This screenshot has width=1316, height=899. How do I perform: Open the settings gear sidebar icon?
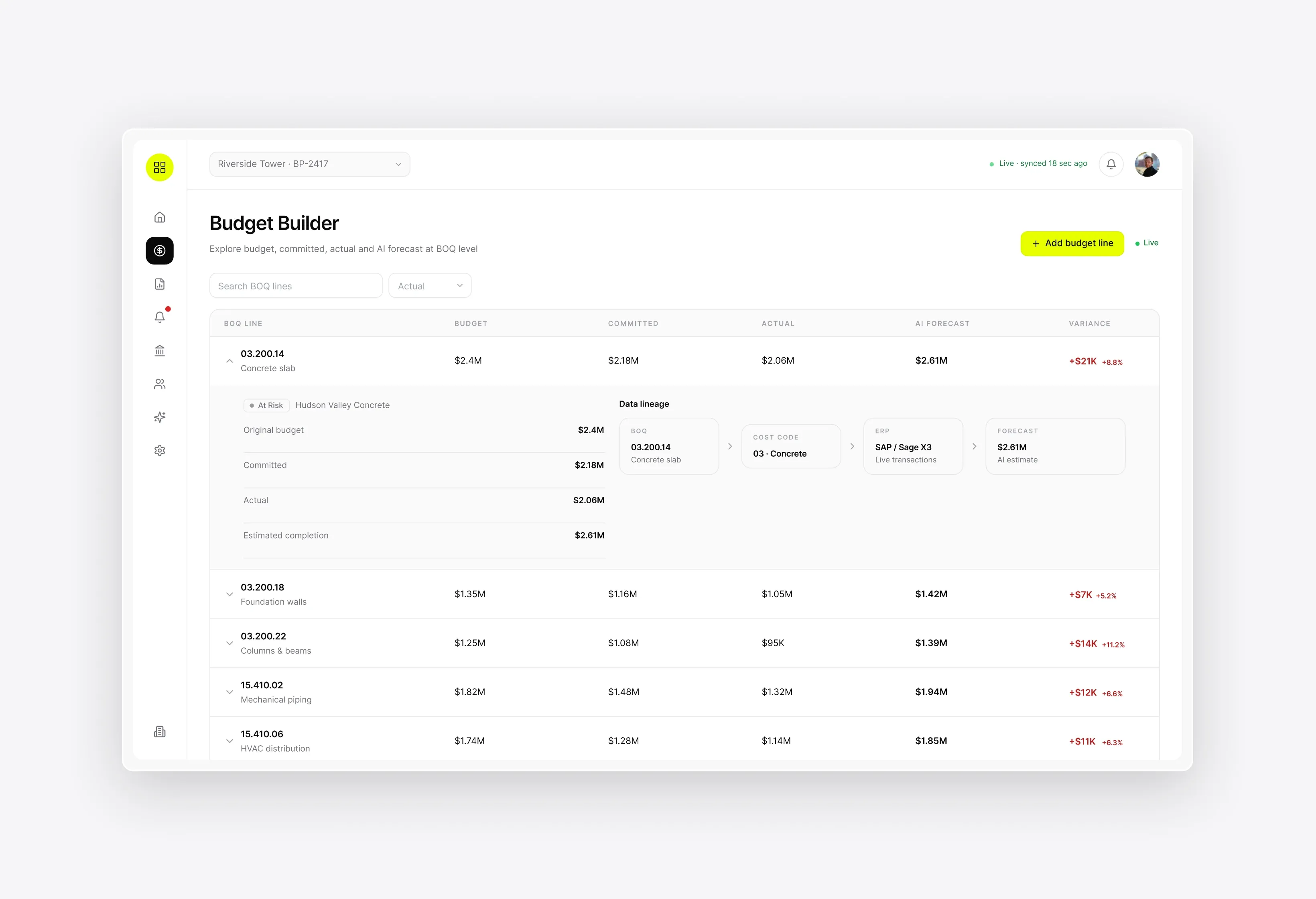point(160,450)
